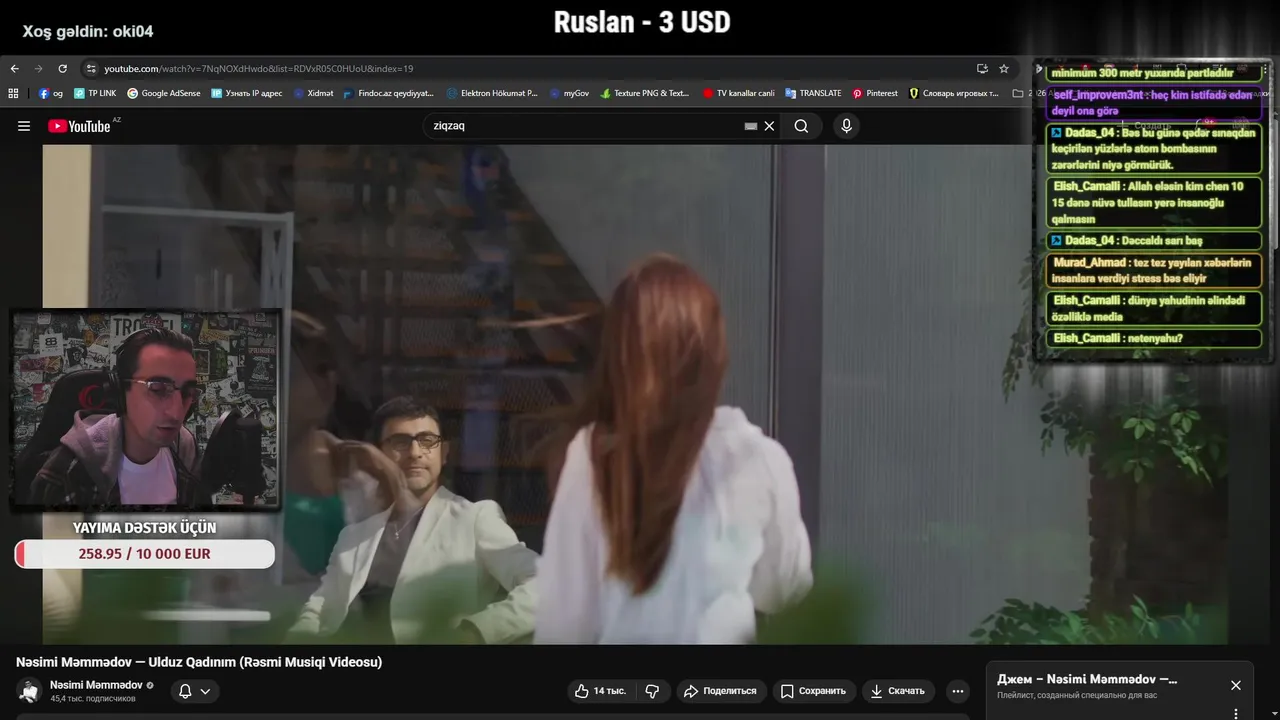This screenshot has height=720, width=1280.
Task: Open the 'Узнать IP адрес' bookmark
Action: coord(247,93)
